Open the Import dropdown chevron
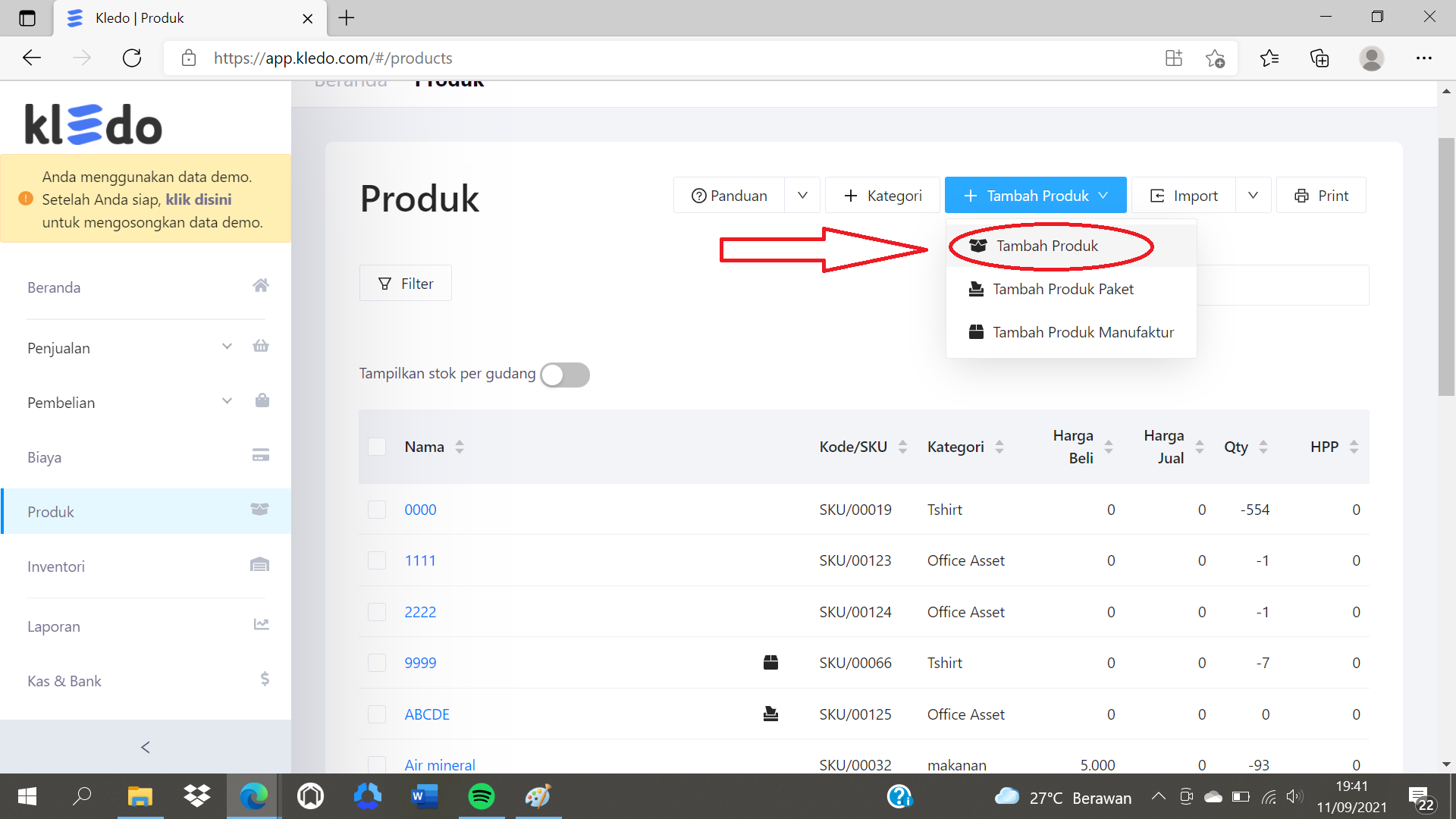Screen dimensions: 1456x819 click(1253, 195)
